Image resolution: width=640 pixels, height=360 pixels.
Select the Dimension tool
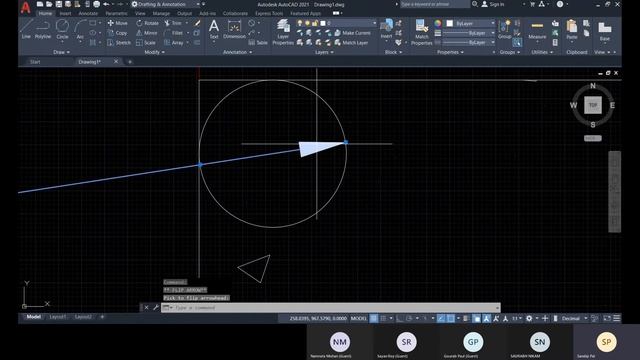(x=234, y=29)
